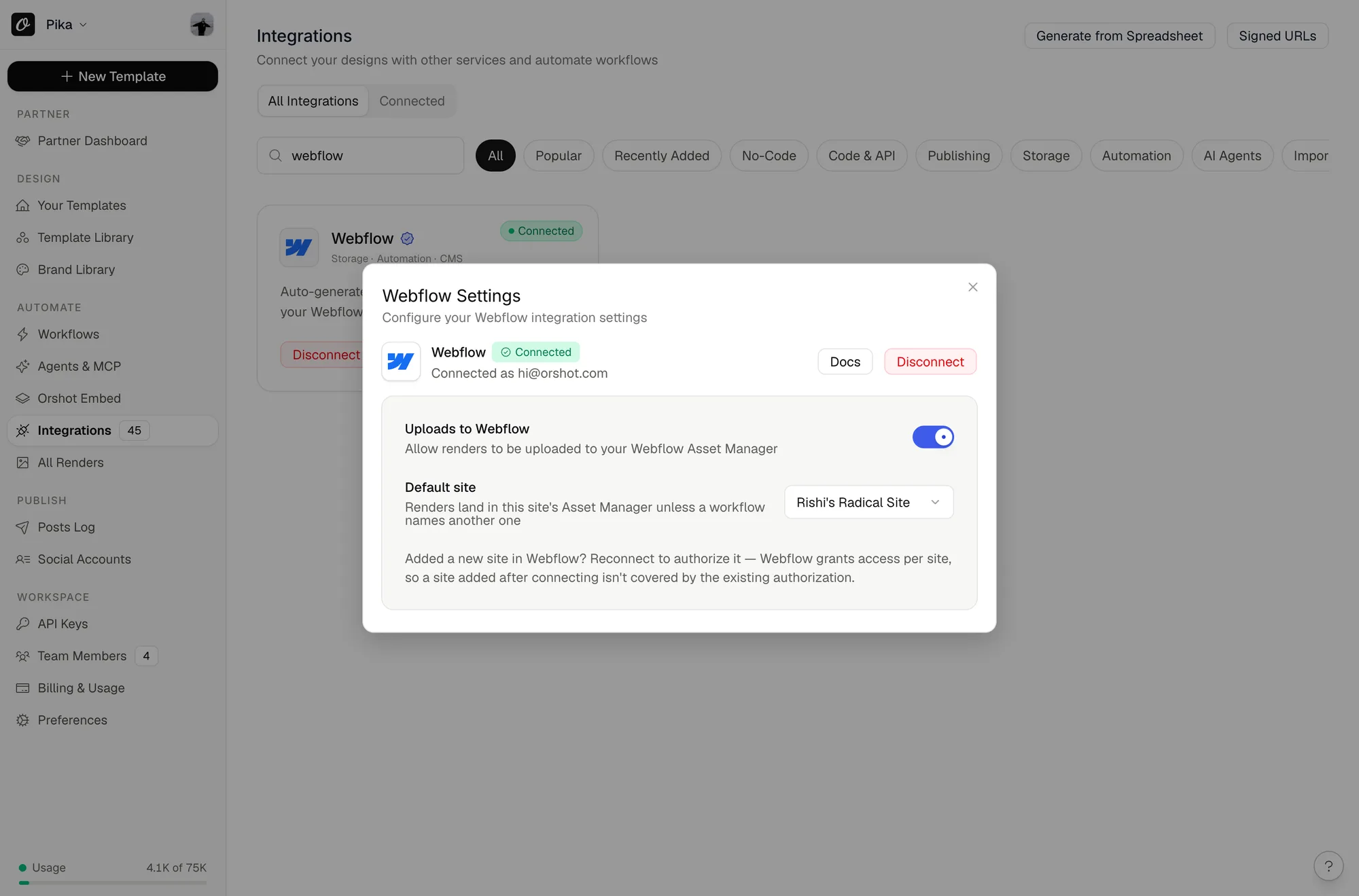Go to Your Templates home icon

[x=23, y=205]
